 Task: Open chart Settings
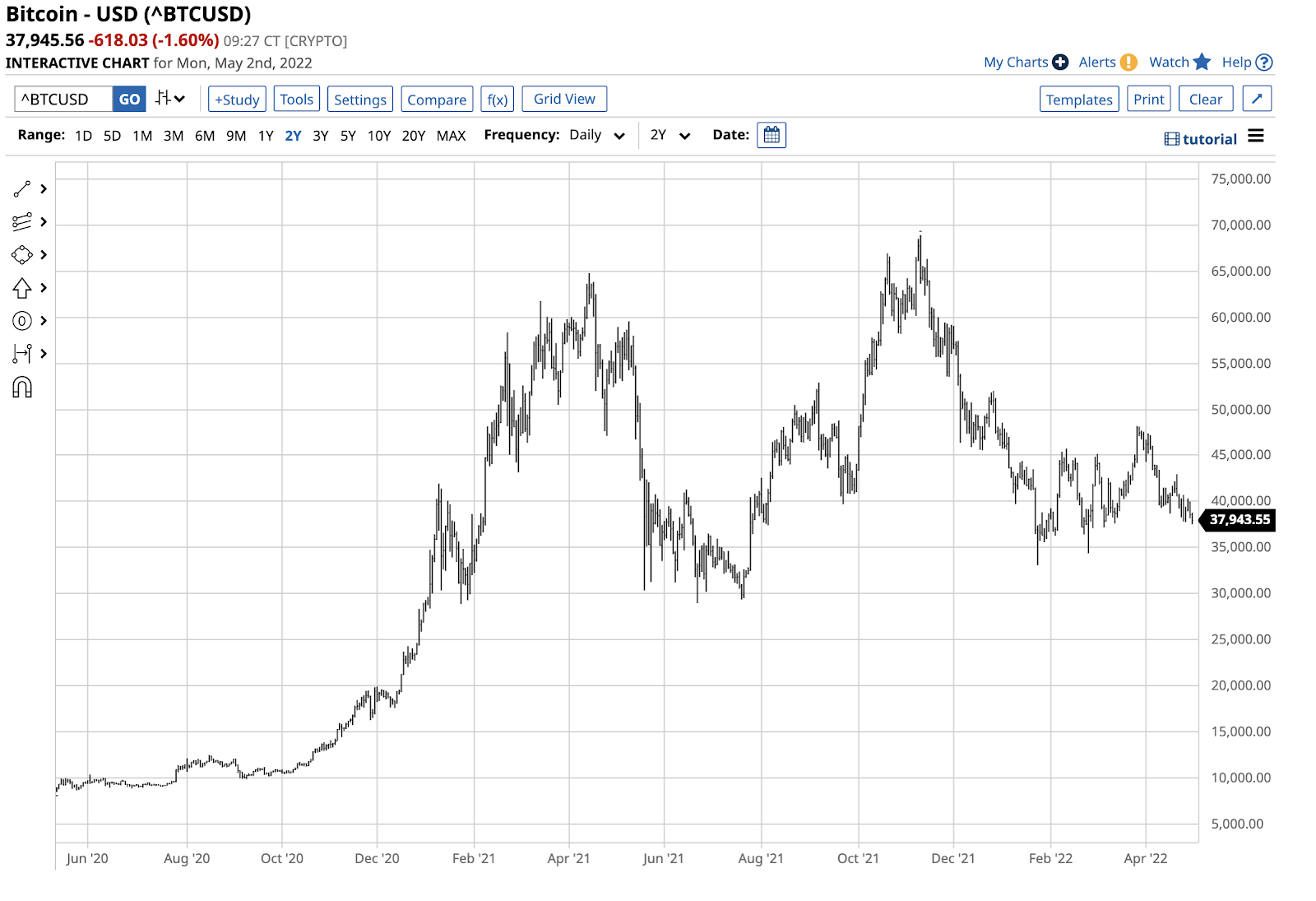359,99
